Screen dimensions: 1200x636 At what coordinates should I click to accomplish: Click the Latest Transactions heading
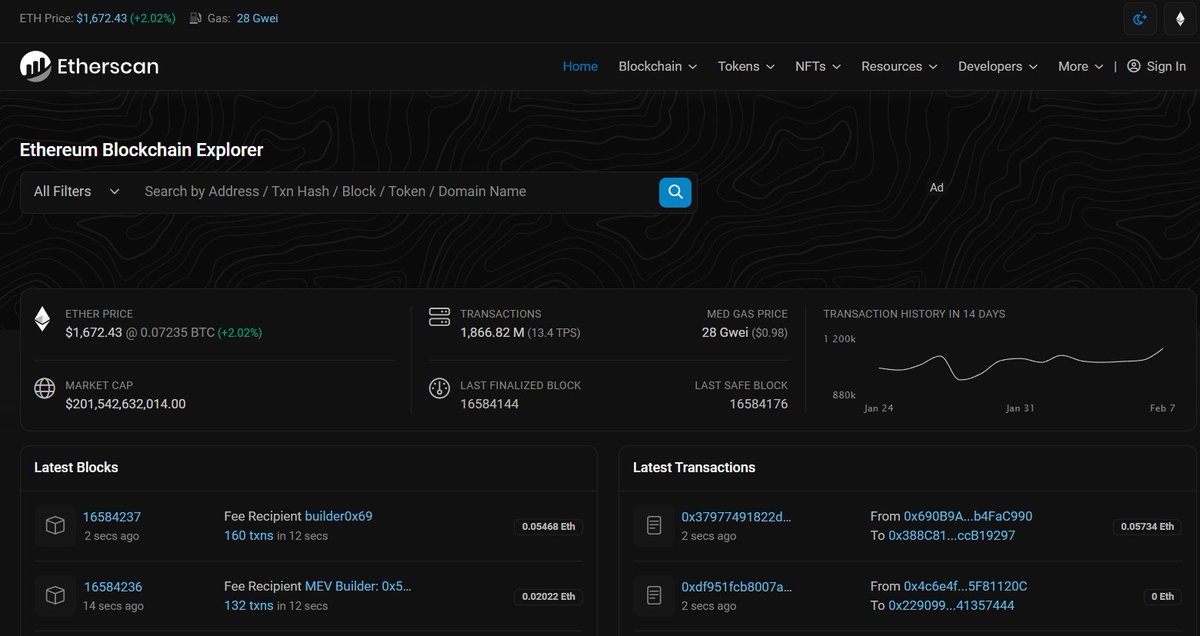pos(694,467)
